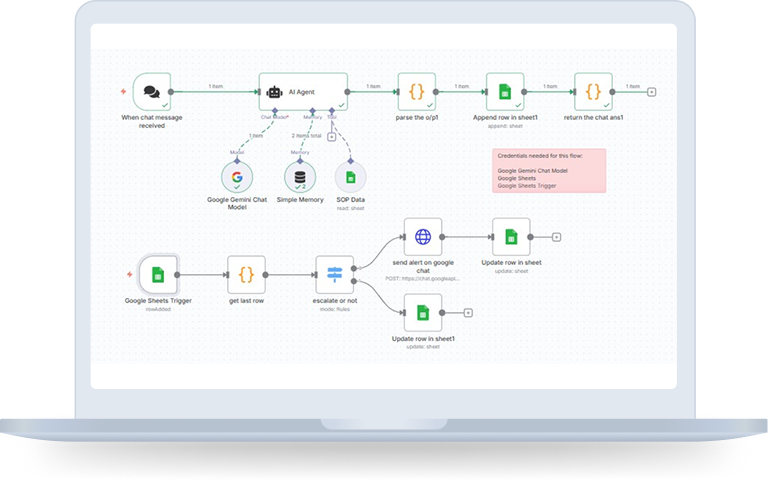Viewport: 768px width, 484px height.
Task: Open the 'return the chat ans1' node
Action: point(593,91)
